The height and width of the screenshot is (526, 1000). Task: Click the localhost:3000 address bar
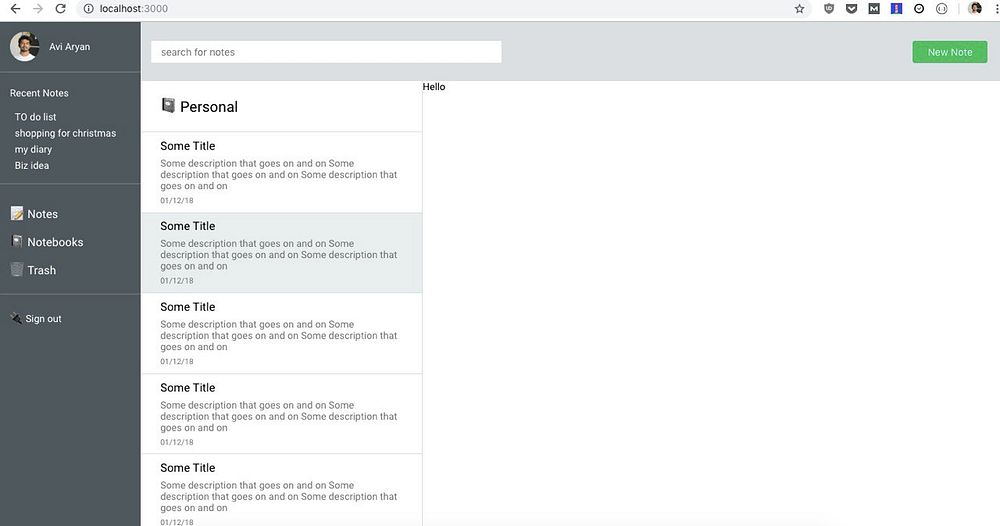[x=446, y=9]
